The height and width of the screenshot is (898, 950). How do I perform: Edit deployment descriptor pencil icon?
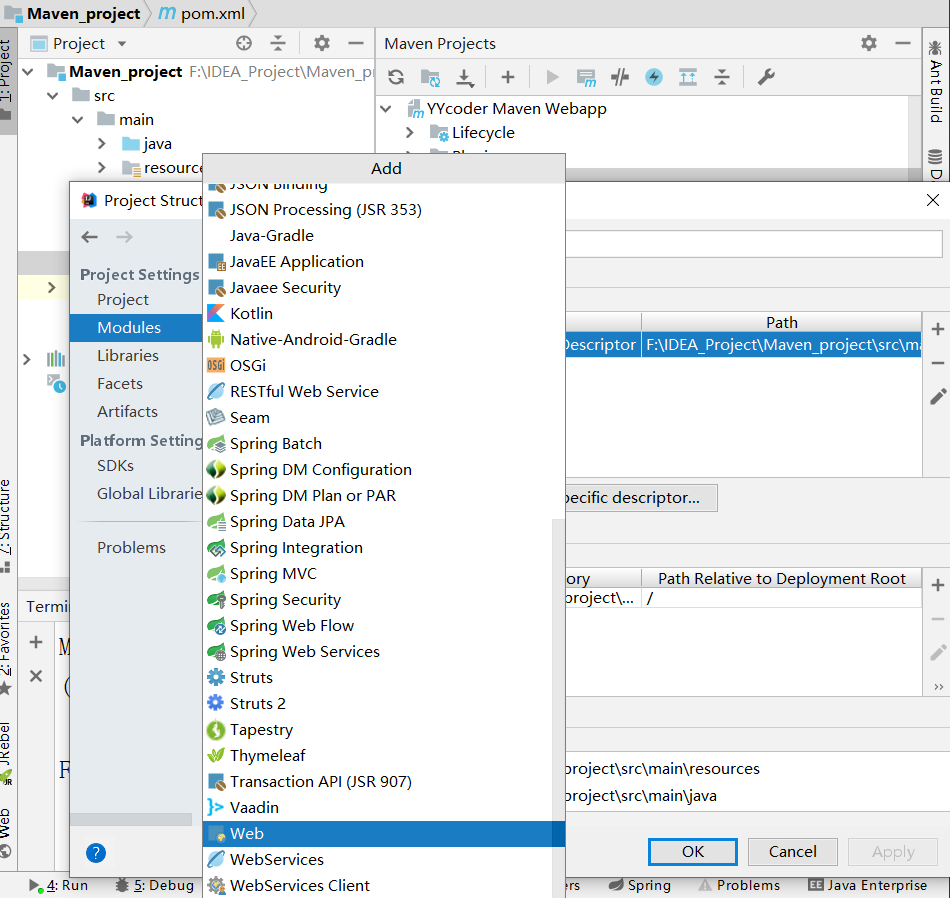coord(938,397)
